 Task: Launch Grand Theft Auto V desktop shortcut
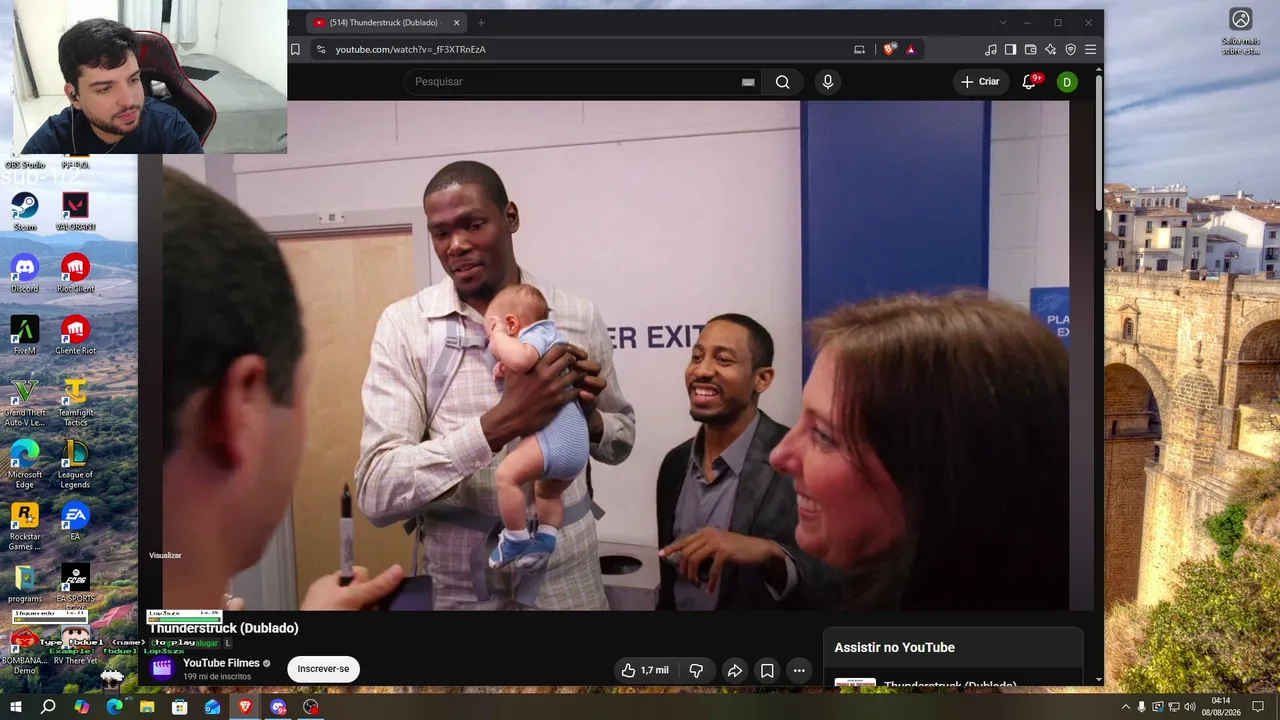point(25,402)
